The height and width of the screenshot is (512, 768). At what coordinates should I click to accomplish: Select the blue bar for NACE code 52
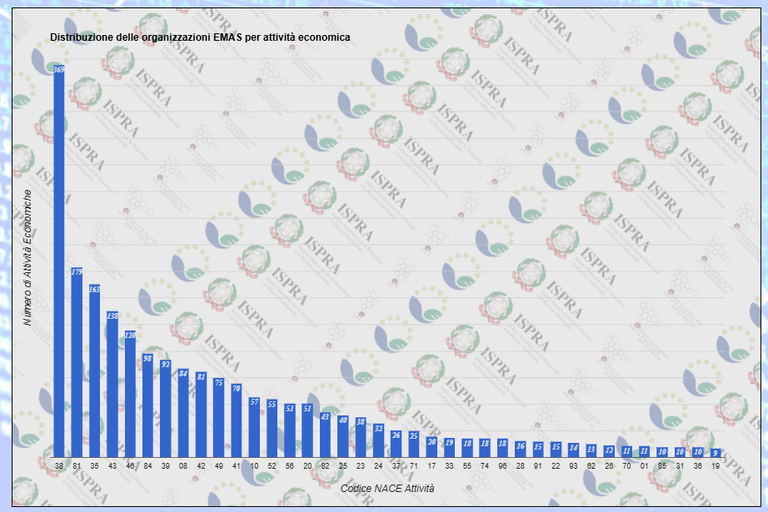272,428
